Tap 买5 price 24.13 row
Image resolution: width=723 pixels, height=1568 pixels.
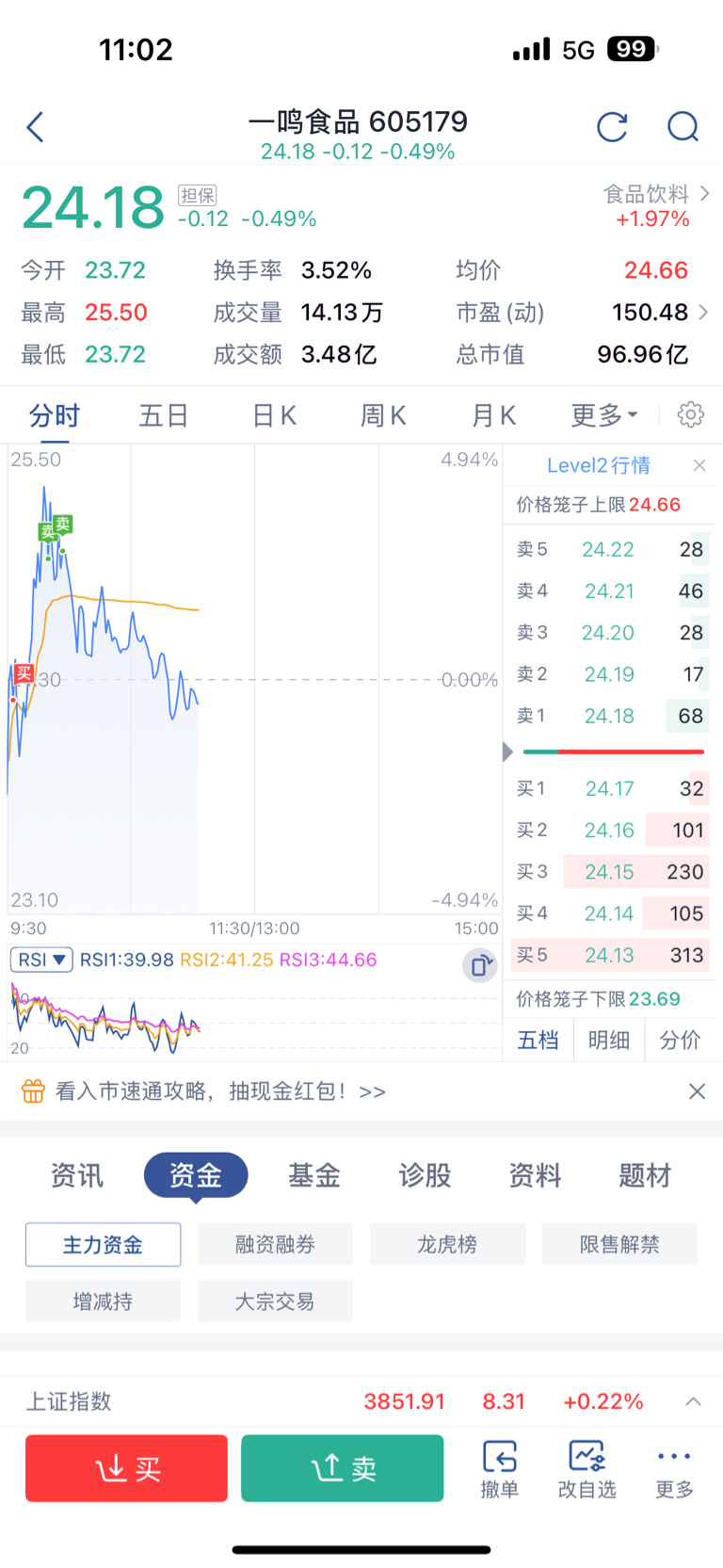(610, 955)
